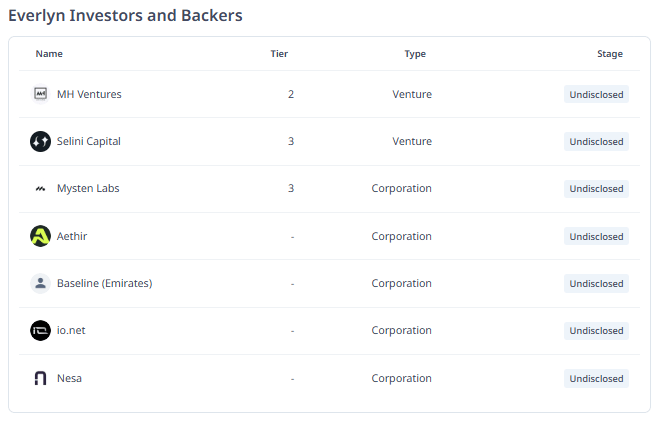660x426 pixels.
Task: Click the Selini Capital logo icon
Action: 40,141
